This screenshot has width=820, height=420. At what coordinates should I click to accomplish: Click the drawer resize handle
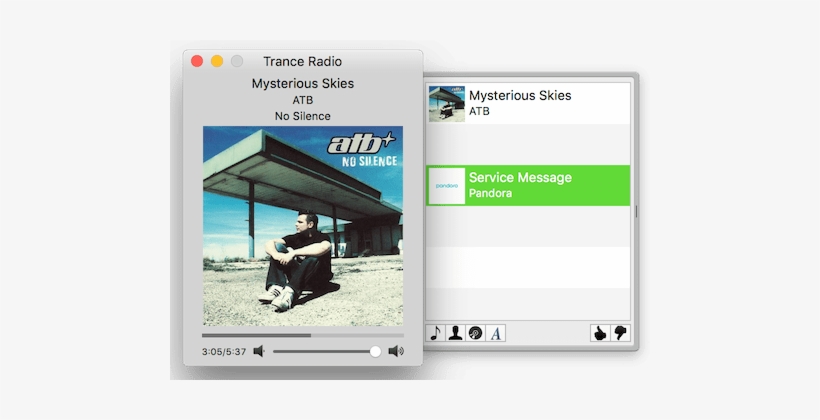point(636,211)
